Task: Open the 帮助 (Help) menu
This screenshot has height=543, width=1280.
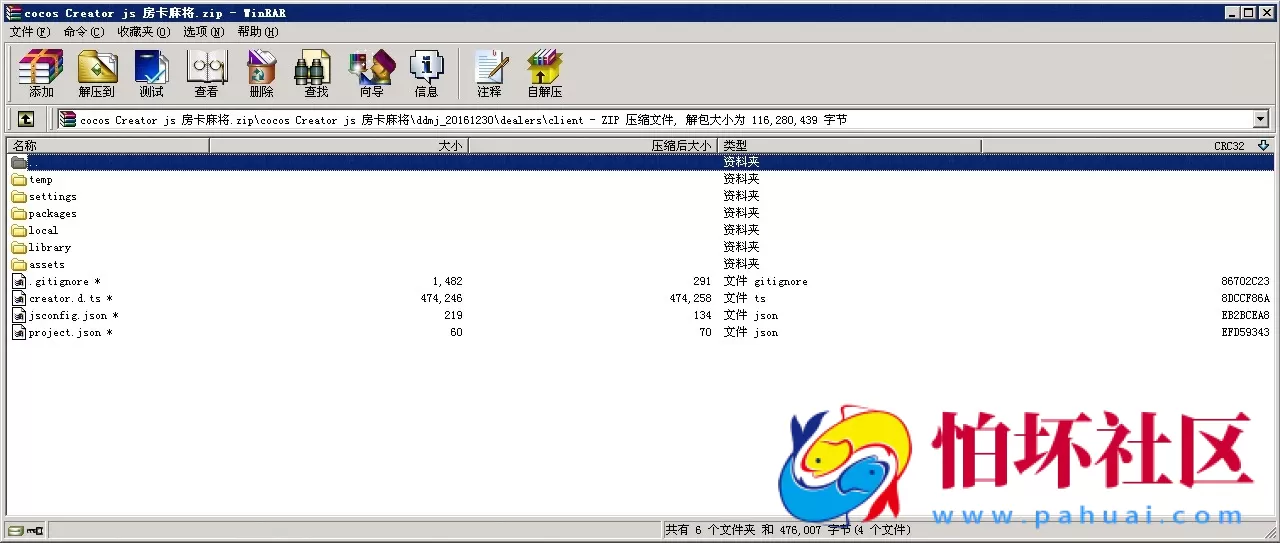Action: click(257, 32)
